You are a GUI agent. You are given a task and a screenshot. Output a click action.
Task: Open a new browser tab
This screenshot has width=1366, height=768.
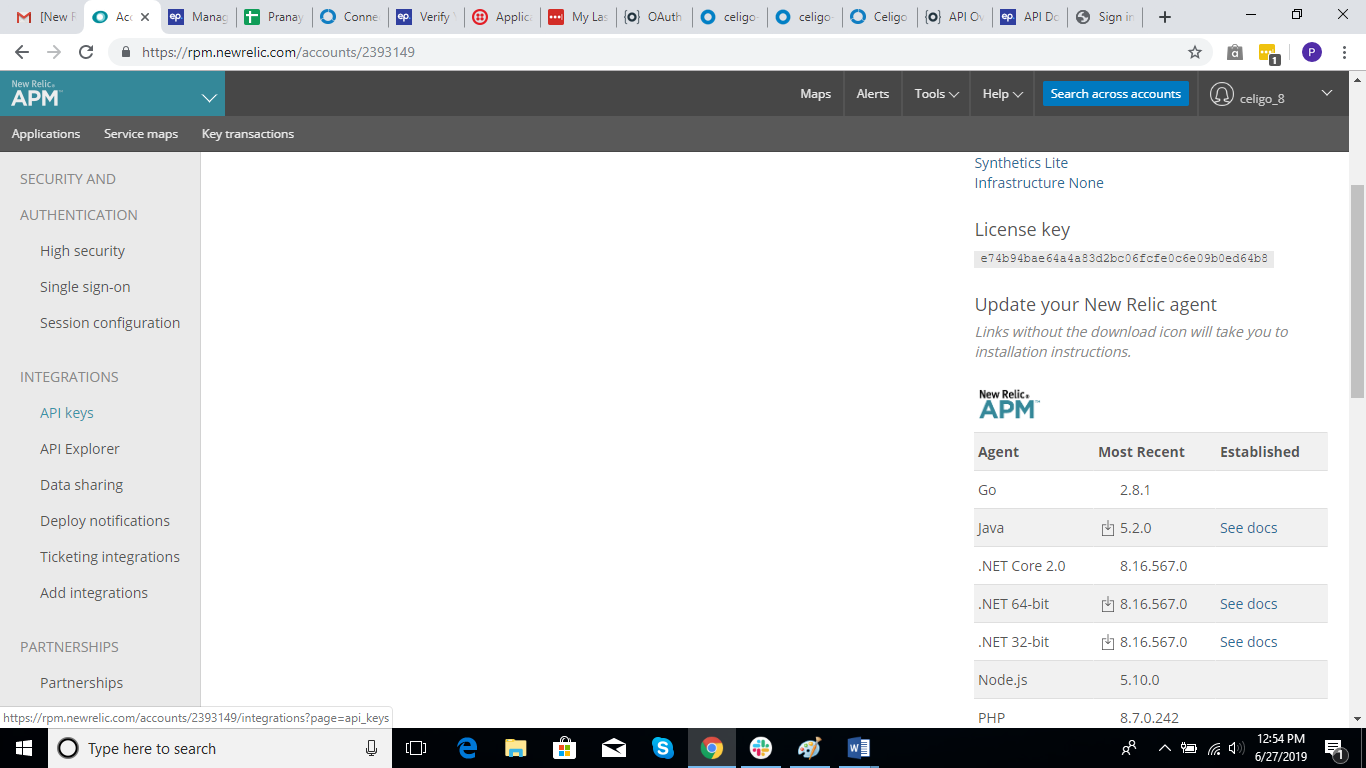pos(1164,17)
